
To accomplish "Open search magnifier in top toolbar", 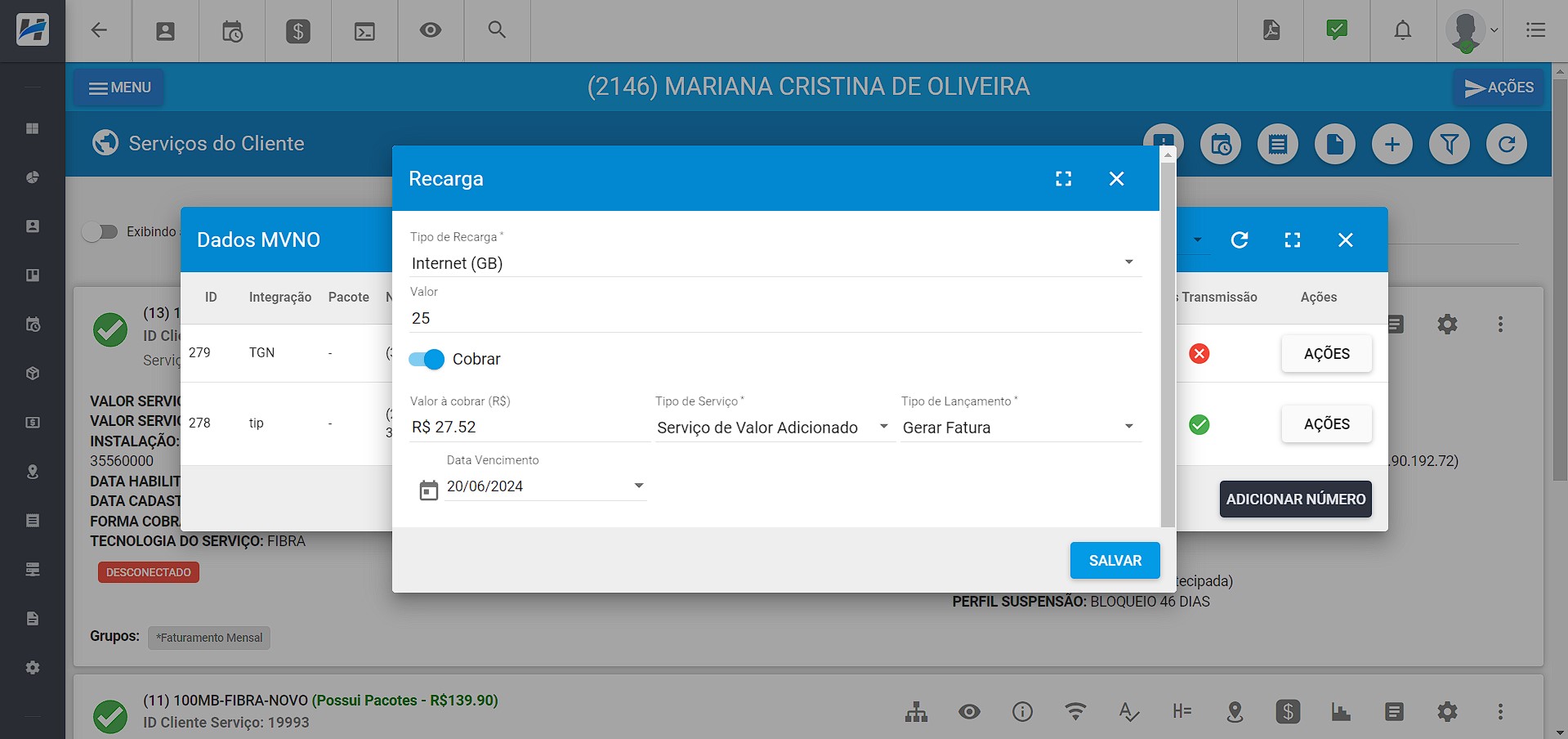I will tap(497, 30).
